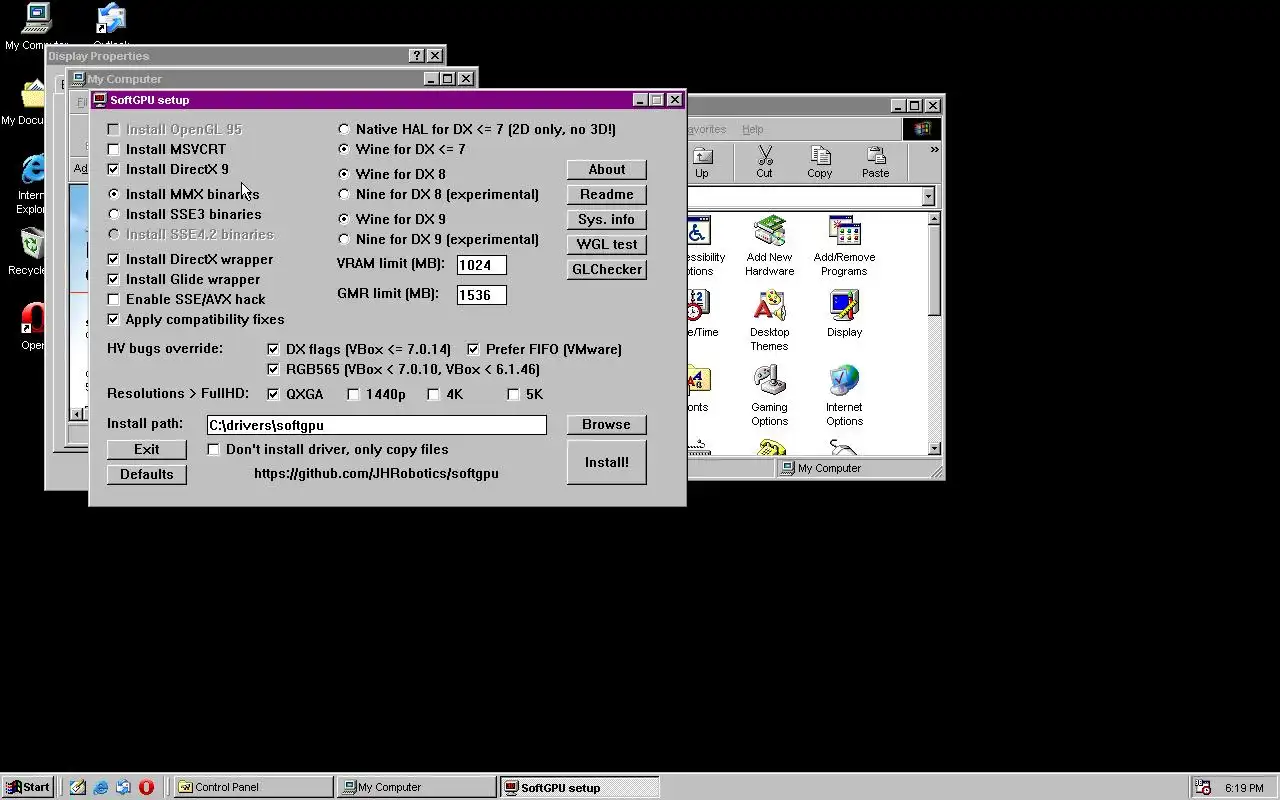Screen dimensions: 1280x800
Task: Open Add New Hardware in Control Panel
Action: pos(769,246)
